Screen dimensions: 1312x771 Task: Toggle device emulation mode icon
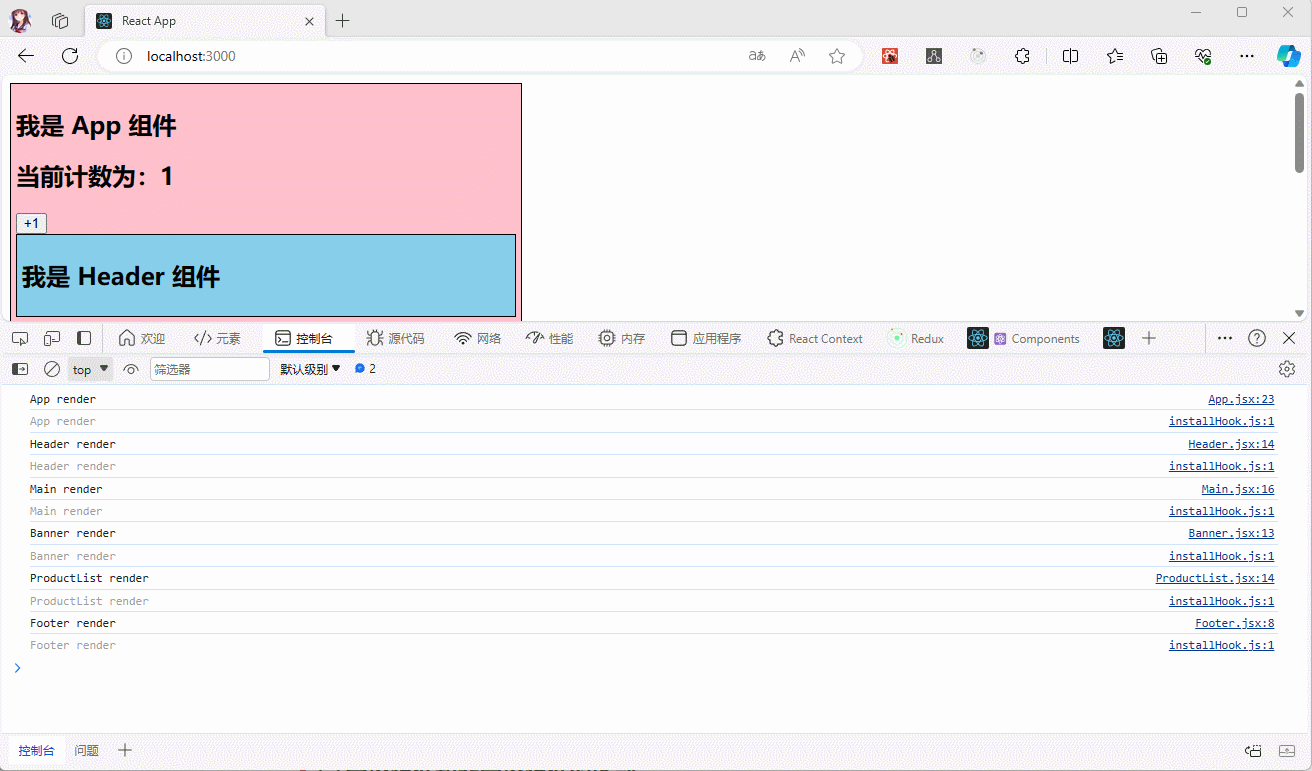click(52, 339)
